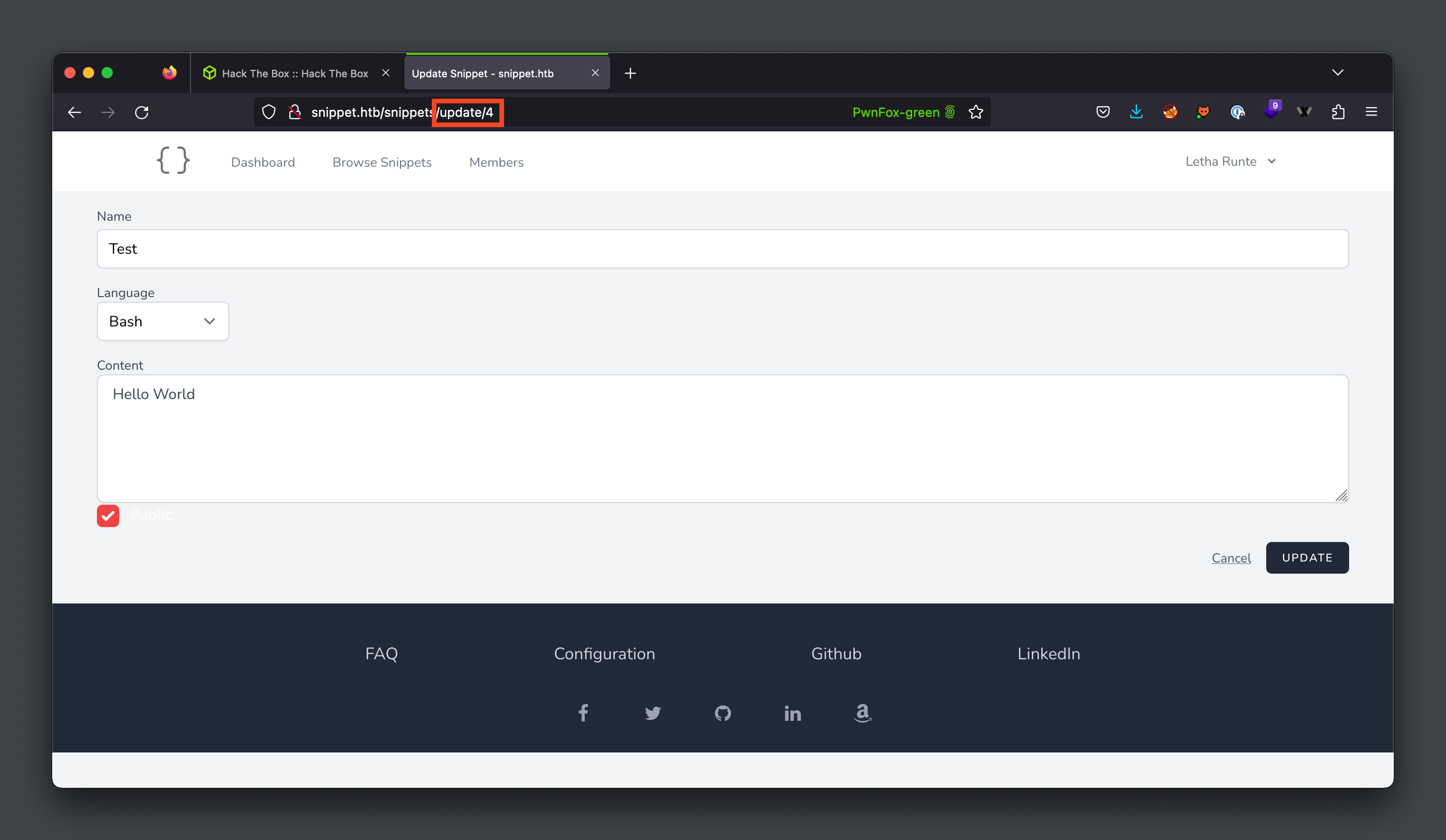The height and width of the screenshot is (840, 1446).
Task: Go back with the browser back arrow
Action: (x=75, y=112)
